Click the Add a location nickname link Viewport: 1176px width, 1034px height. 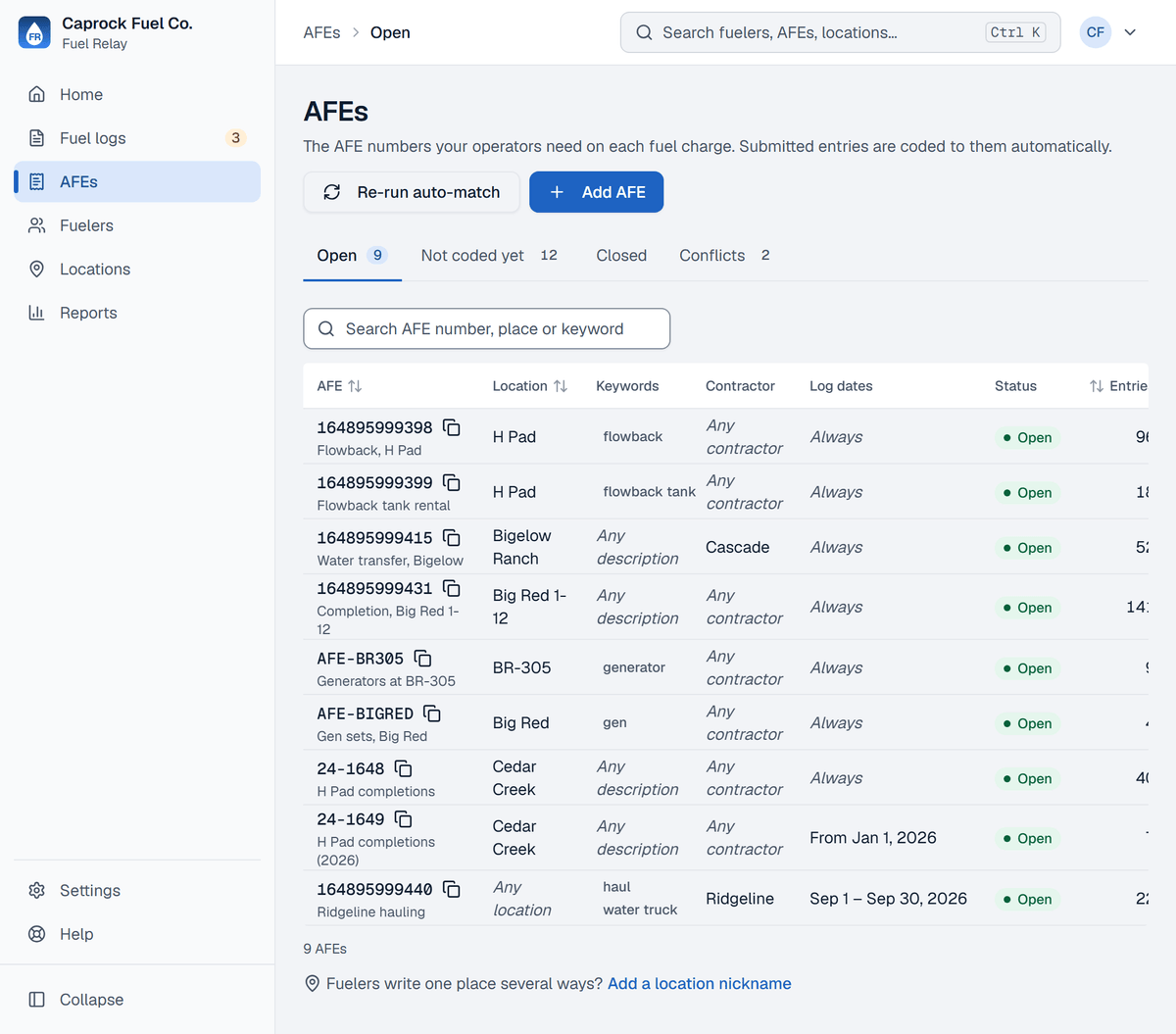[700, 983]
